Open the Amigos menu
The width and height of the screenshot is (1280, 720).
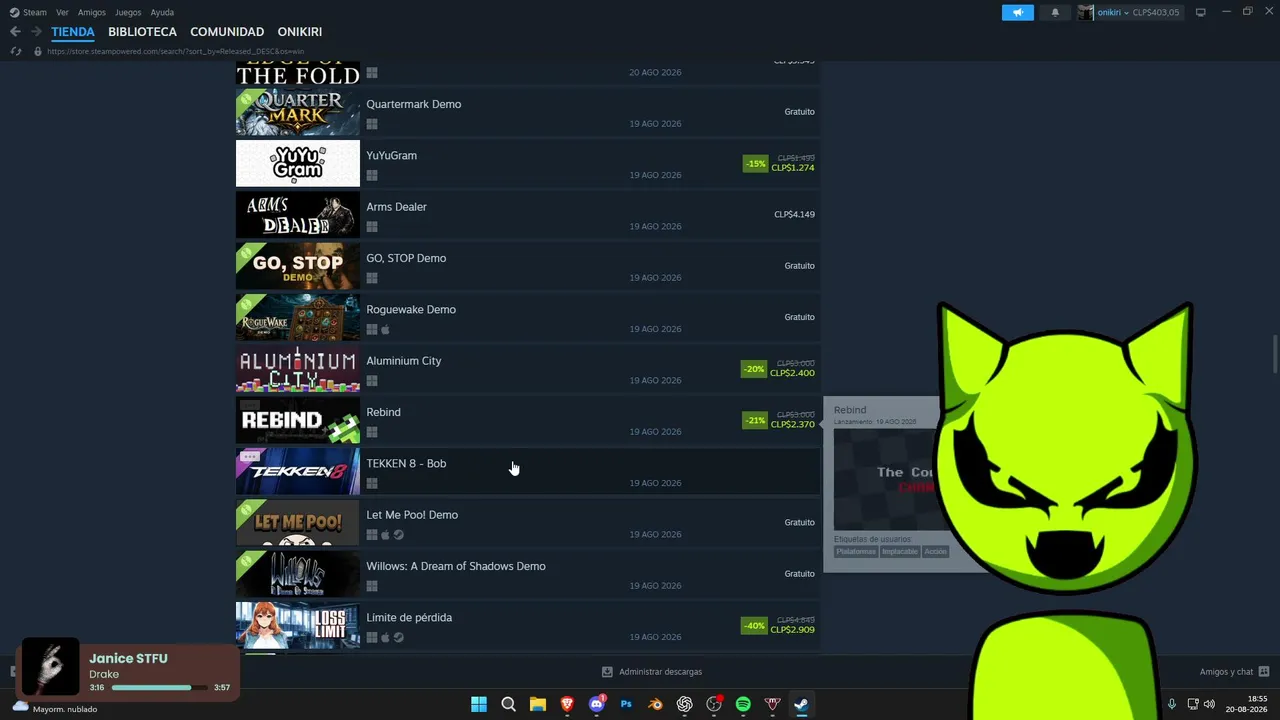click(92, 12)
